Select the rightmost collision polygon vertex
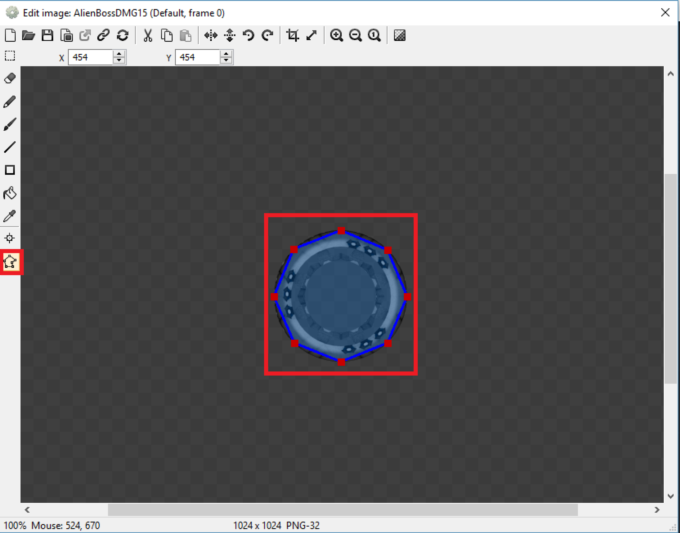The width and height of the screenshot is (680, 533). (x=407, y=297)
